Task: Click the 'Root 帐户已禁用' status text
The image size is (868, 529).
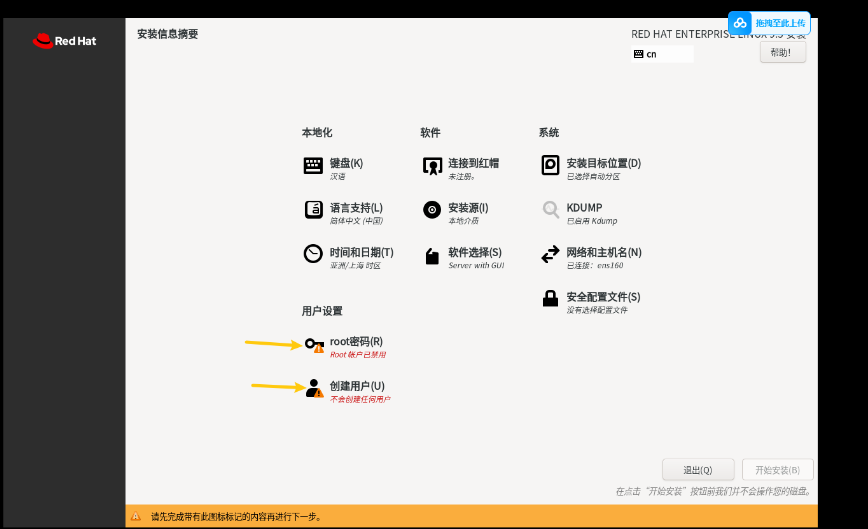Action: 358,355
